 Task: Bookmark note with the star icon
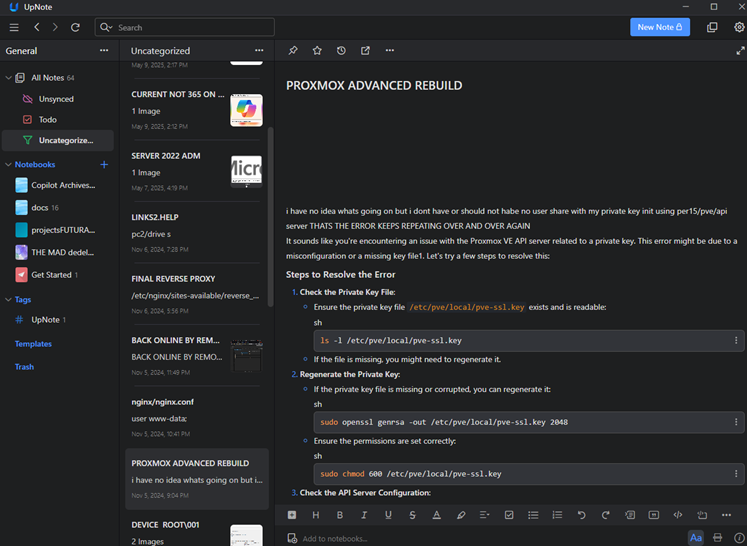pos(317,50)
